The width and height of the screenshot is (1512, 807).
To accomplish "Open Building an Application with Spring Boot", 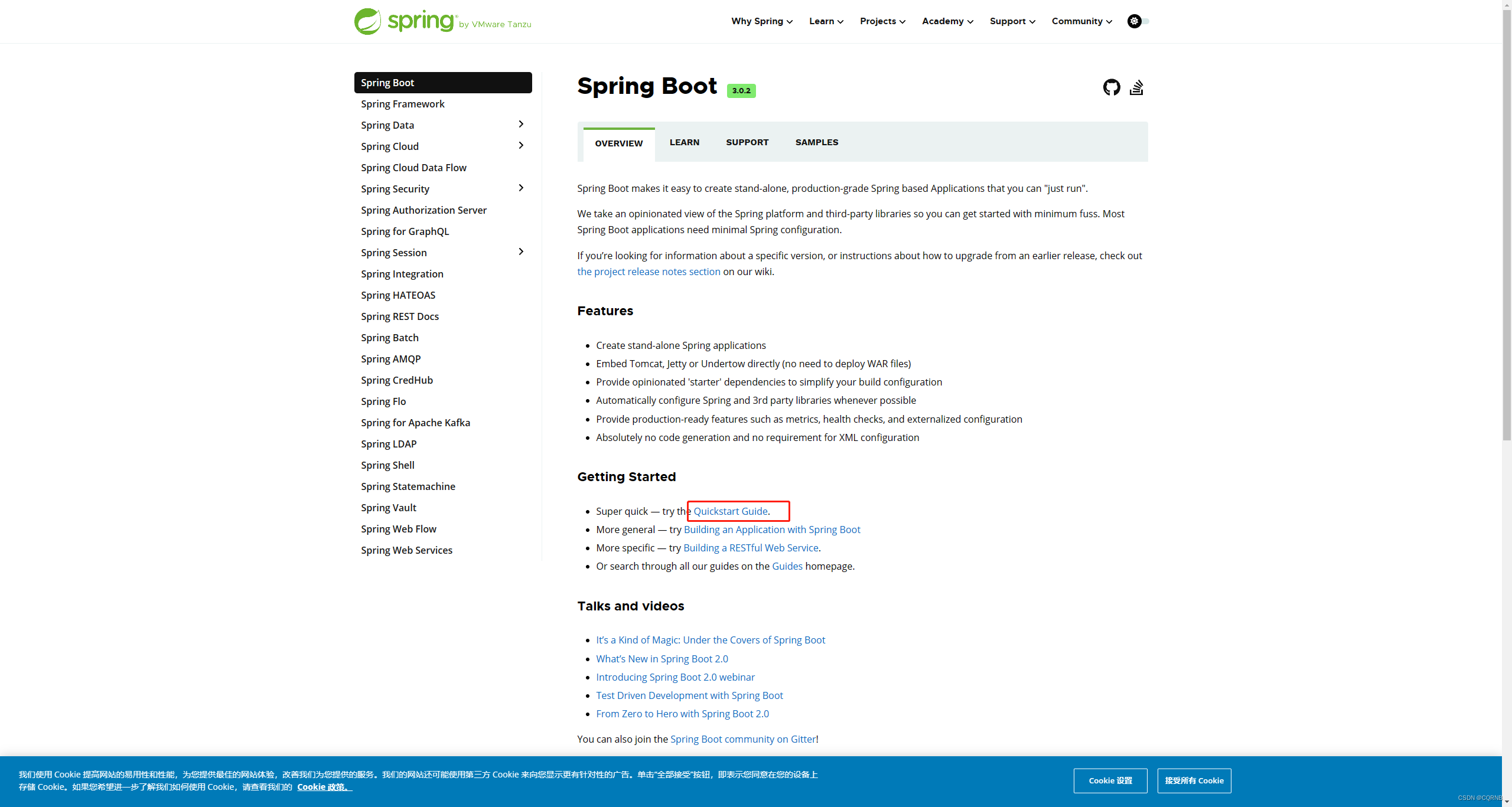I will click(772, 530).
